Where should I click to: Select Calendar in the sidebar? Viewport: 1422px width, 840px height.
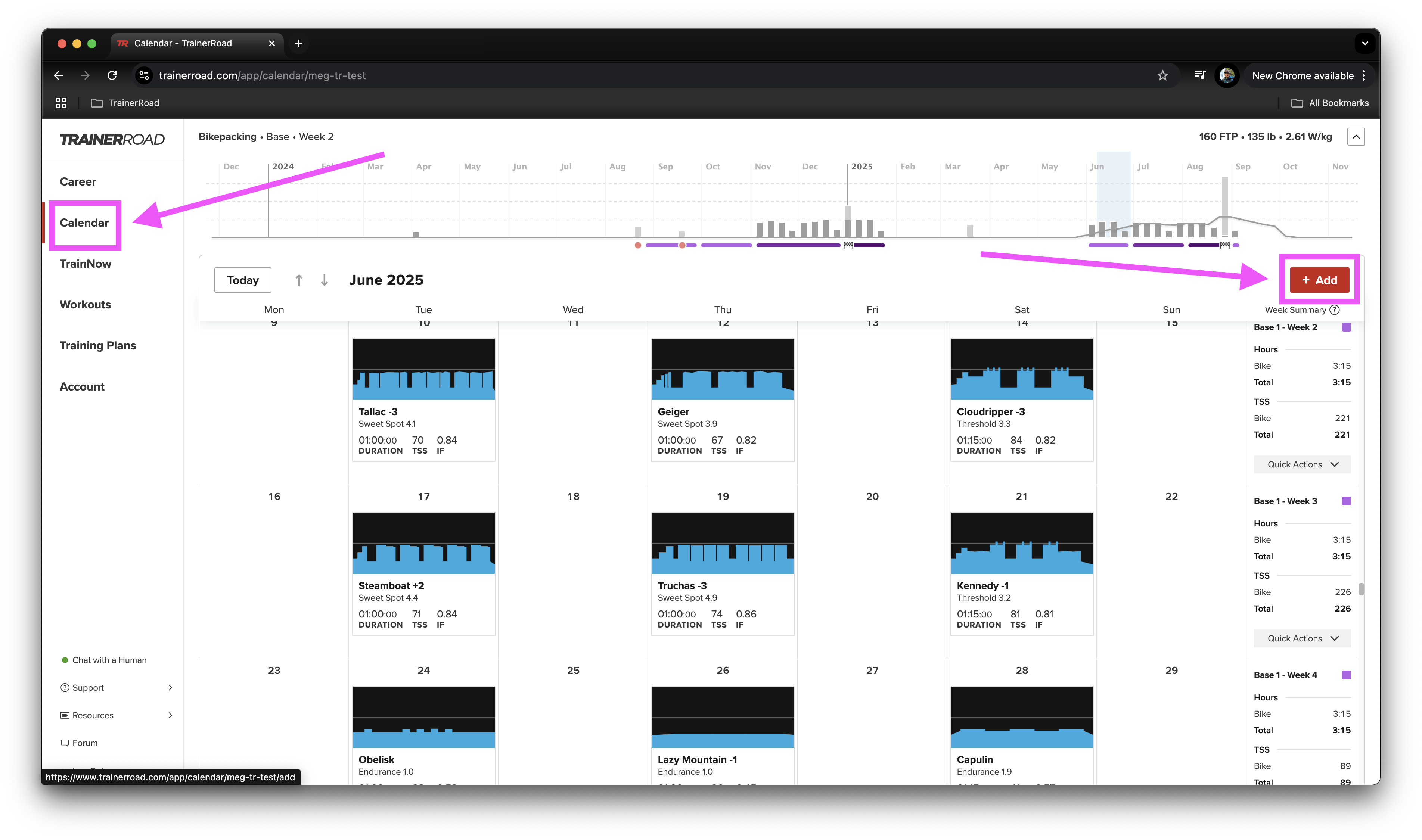tap(84, 223)
